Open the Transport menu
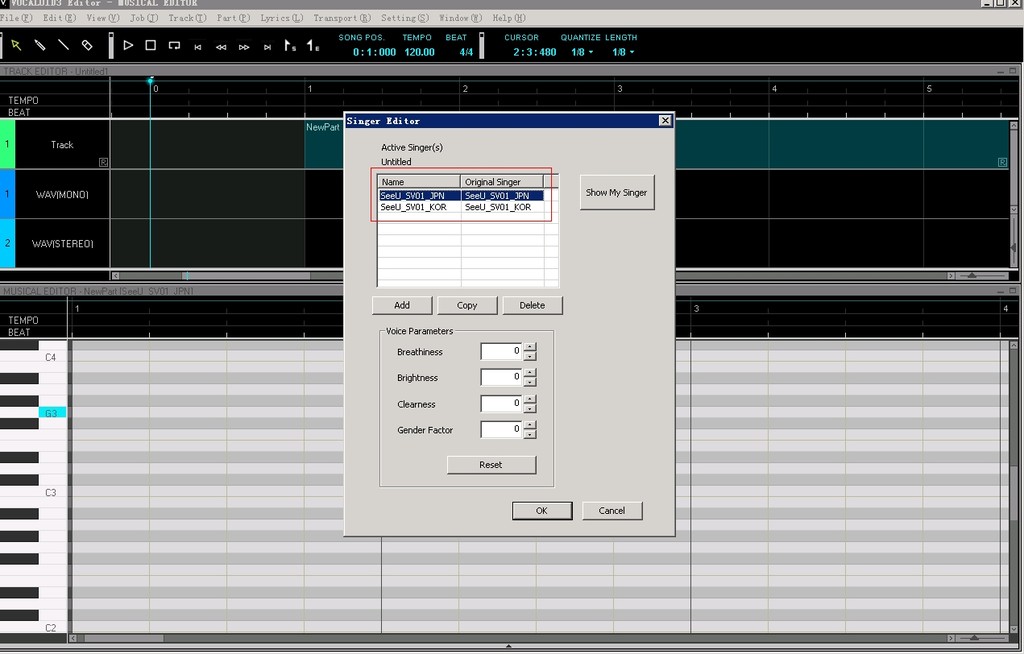 click(342, 18)
